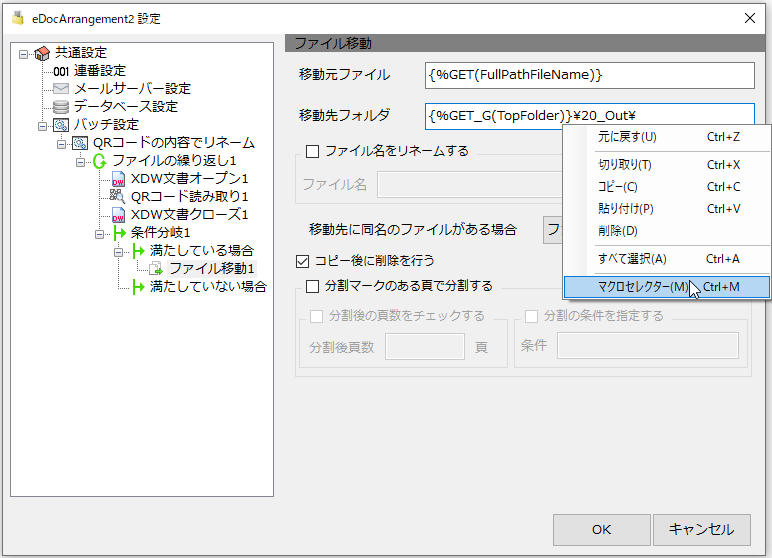The width and height of the screenshot is (772, 558).
Task: Open the 移動先に同名のファイルがある場合 dropdown
Action: pyautogui.click(x=552, y=230)
